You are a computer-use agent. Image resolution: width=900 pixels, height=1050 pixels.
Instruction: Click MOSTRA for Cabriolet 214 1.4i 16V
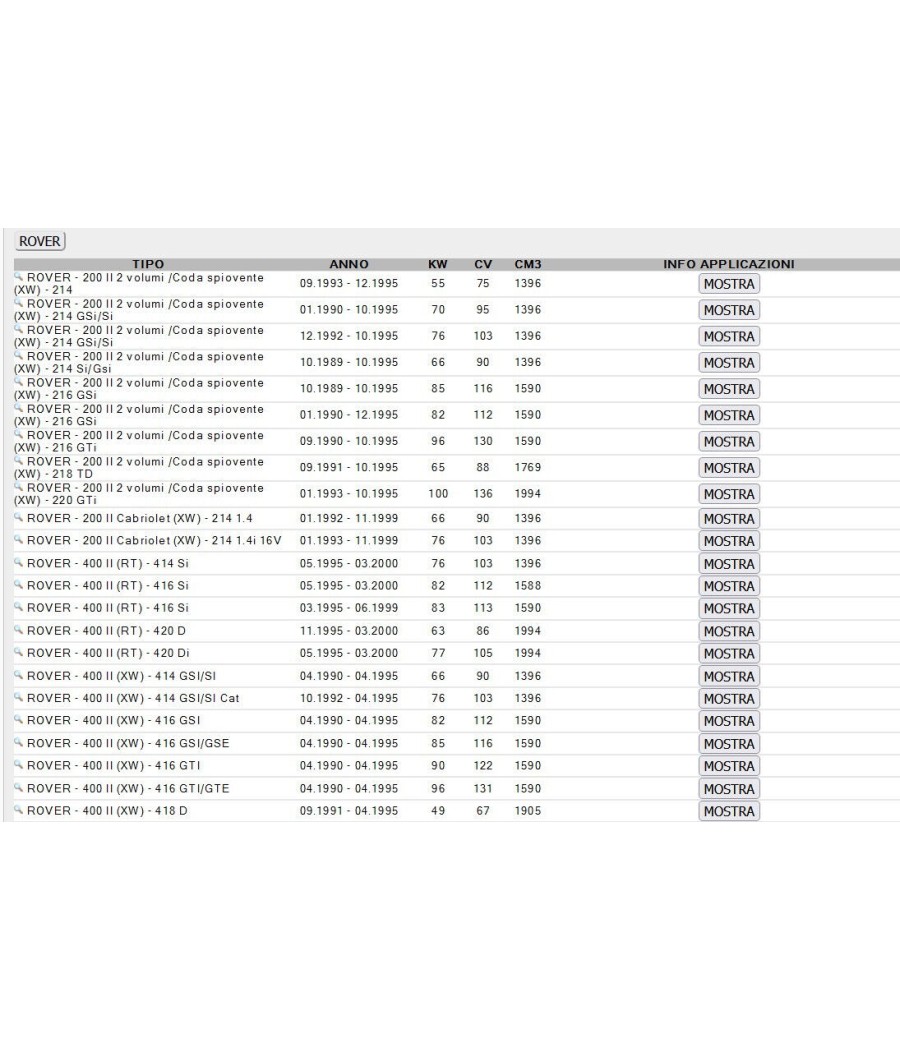(x=729, y=541)
